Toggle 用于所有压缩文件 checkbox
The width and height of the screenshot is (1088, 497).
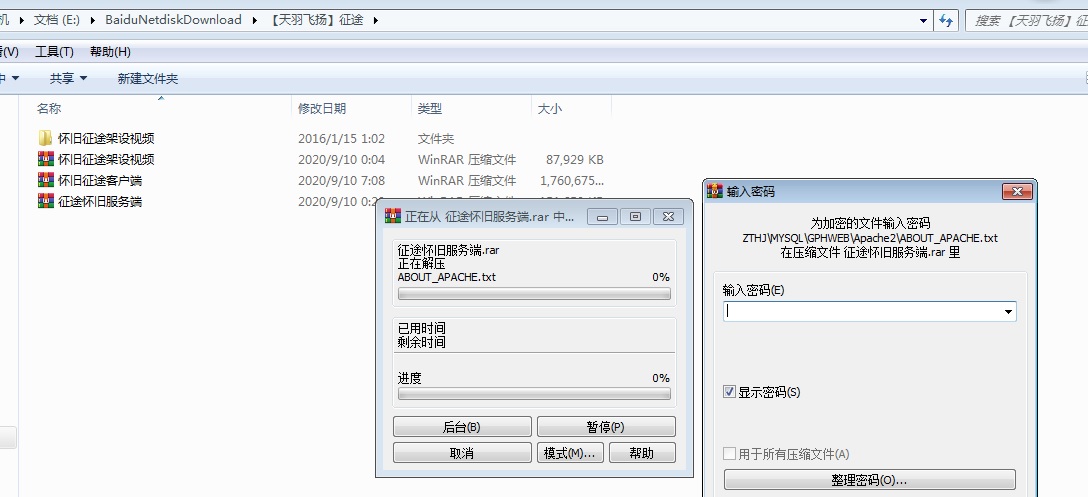pos(729,453)
